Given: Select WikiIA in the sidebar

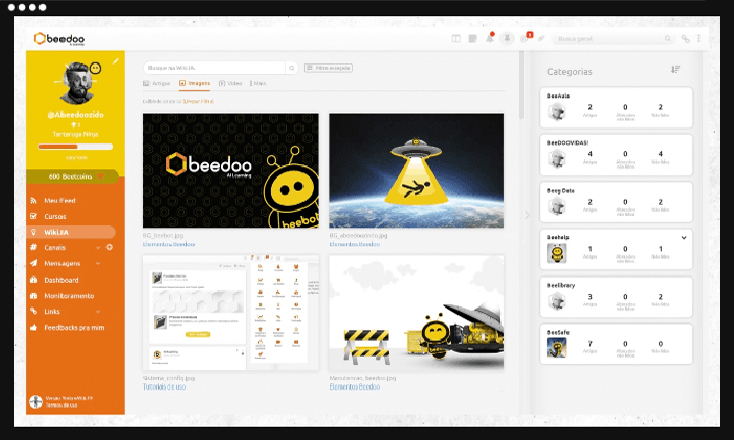Looking at the screenshot, I should [71, 232].
